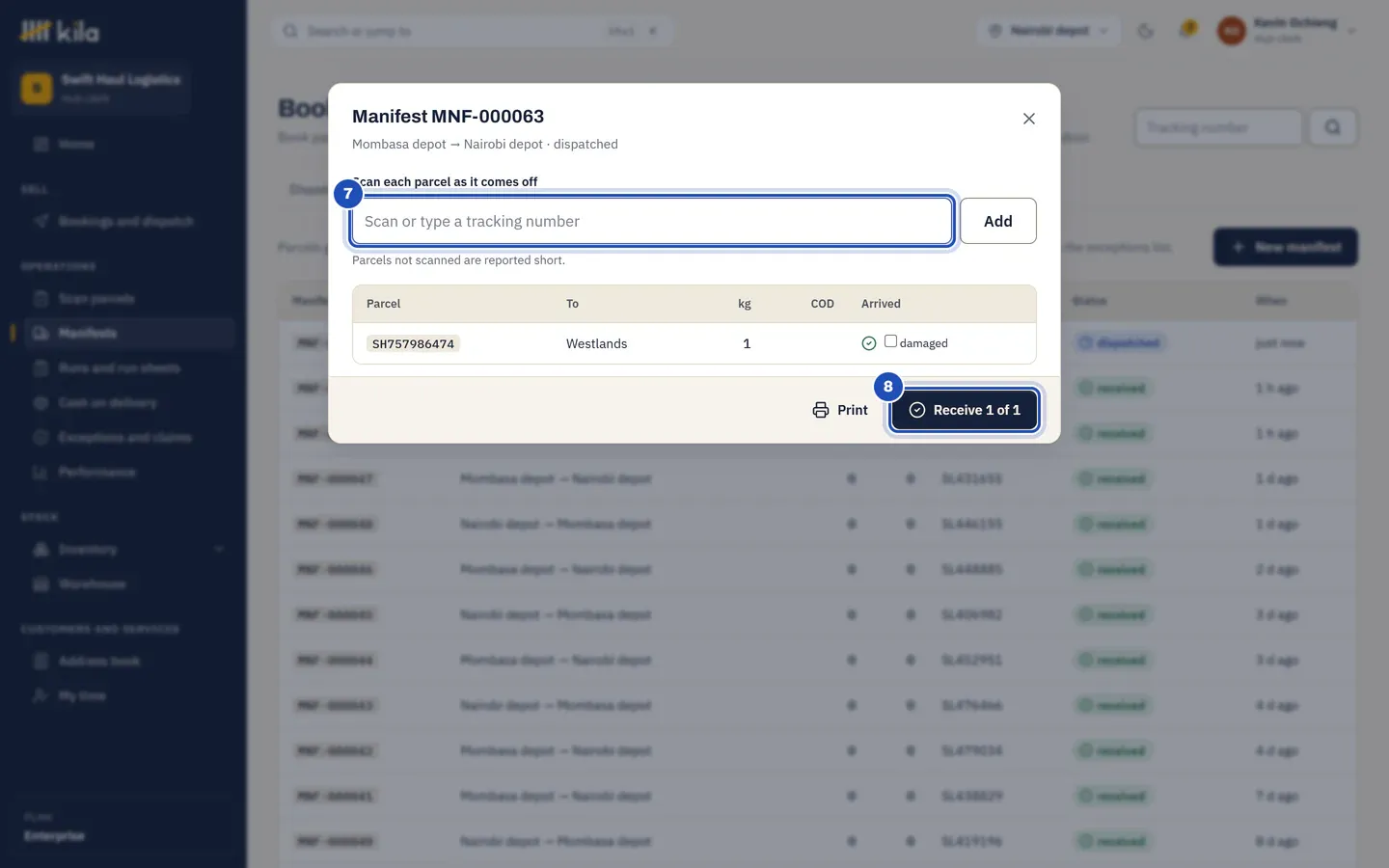Click the Add button next to scan field
This screenshot has height=868, width=1389.
click(x=997, y=221)
